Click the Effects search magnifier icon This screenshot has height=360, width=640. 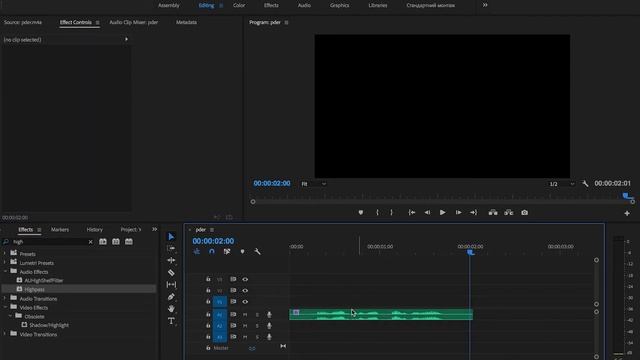pos(6,242)
